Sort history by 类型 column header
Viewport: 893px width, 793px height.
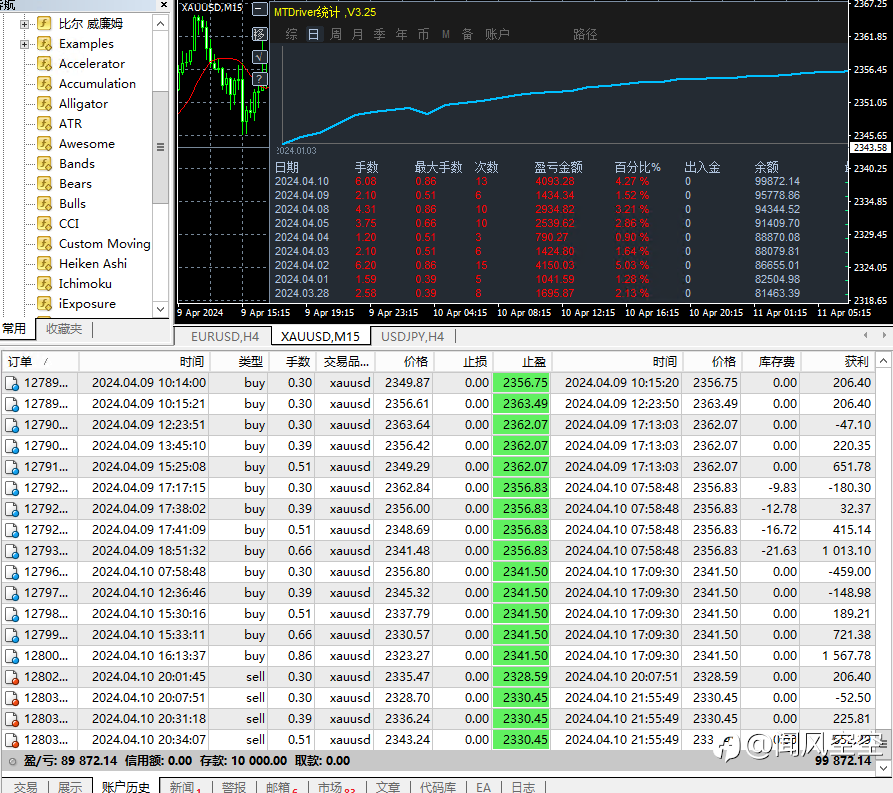pos(240,362)
